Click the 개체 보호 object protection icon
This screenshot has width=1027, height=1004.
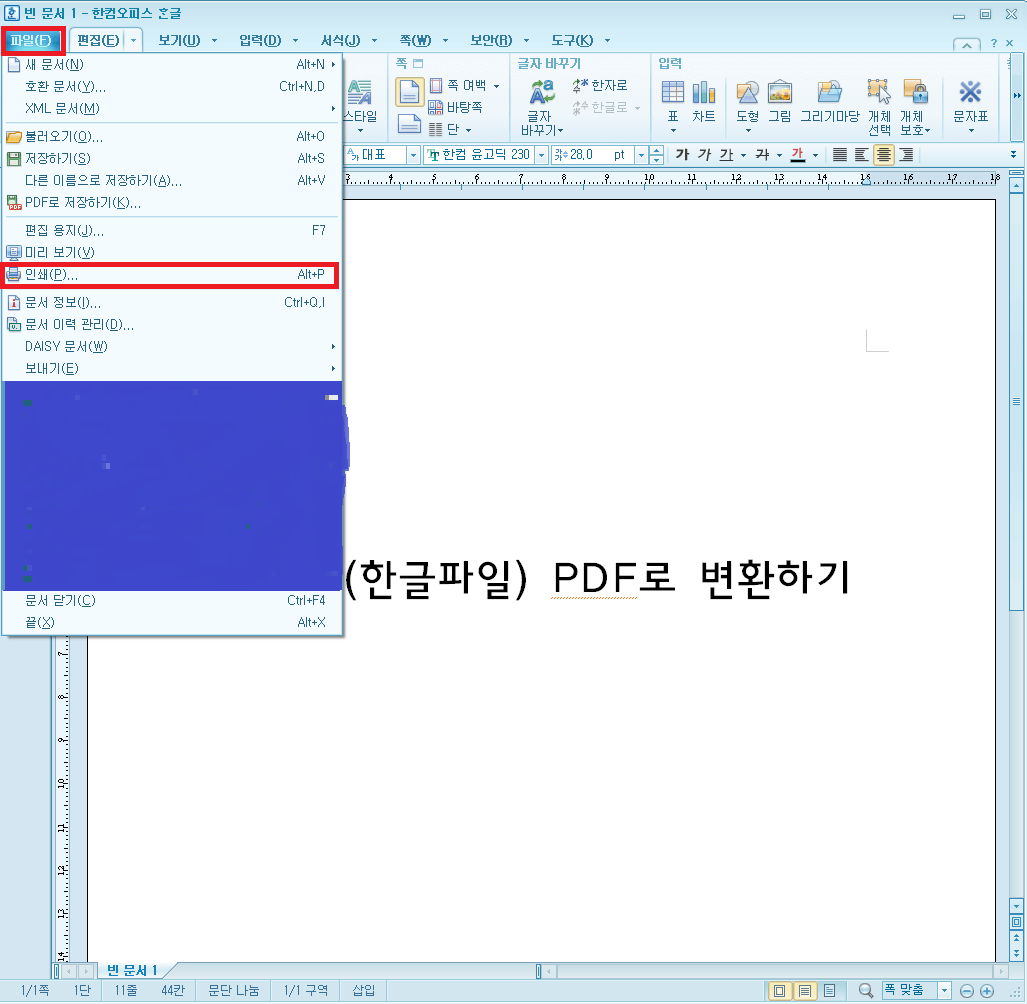pos(916,100)
